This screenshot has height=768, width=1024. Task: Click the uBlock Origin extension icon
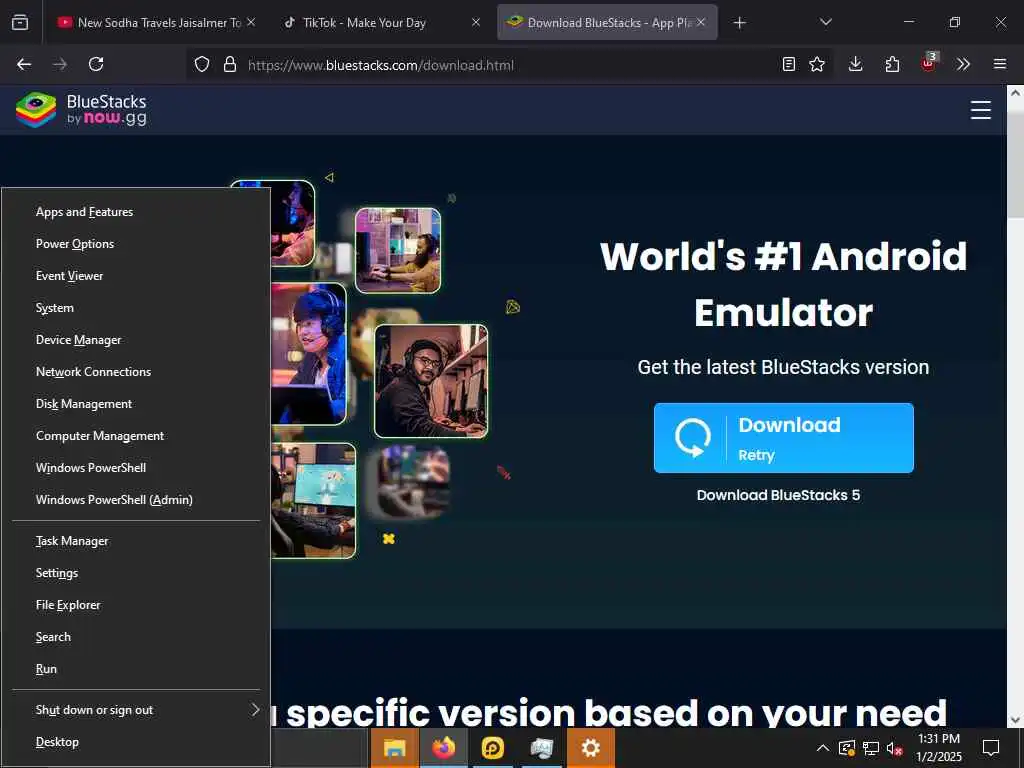tap(929, 63)
